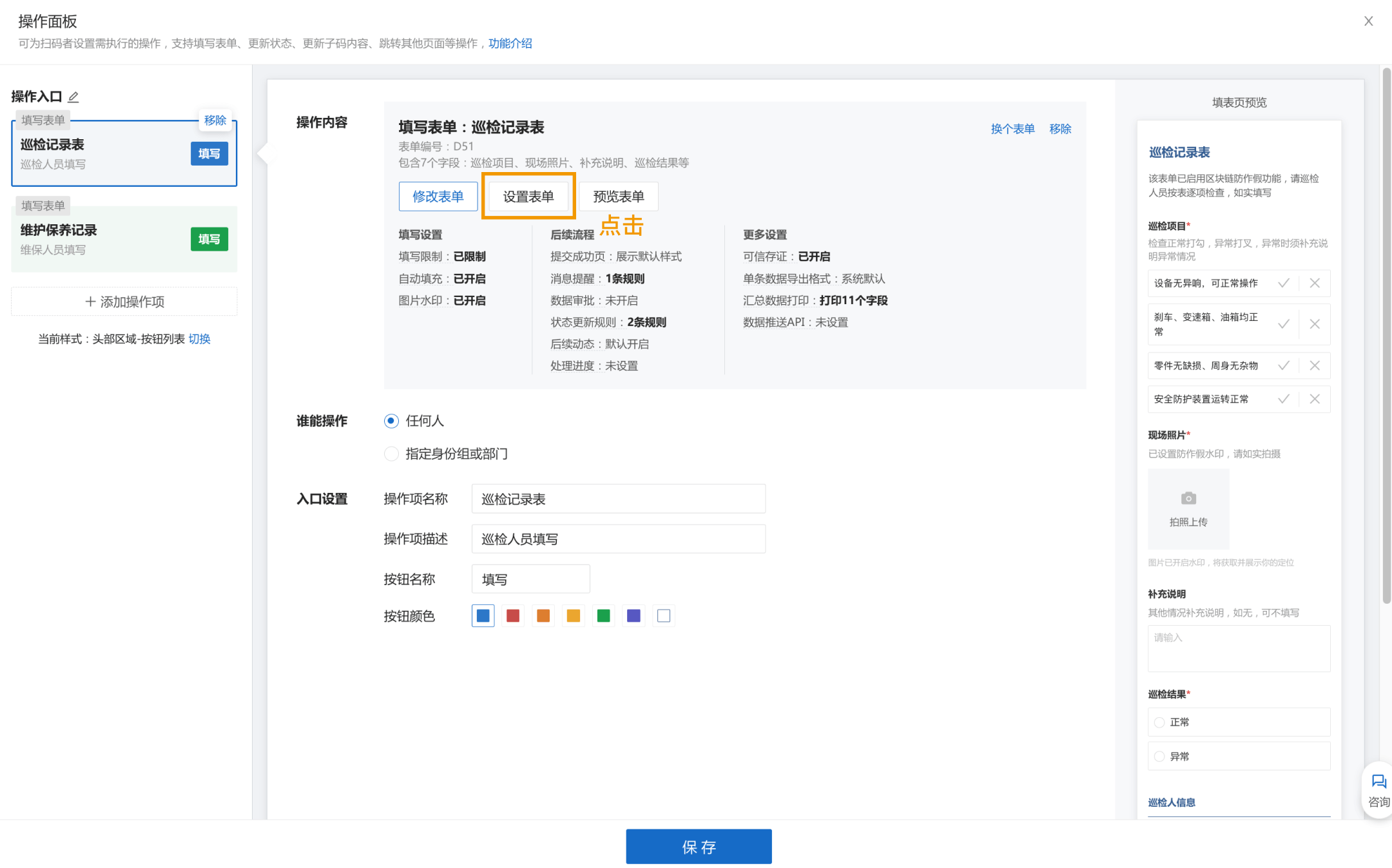Click the 按钮名称 input field
Viewport: 1392px width, 868px height.
pos(531,579)
